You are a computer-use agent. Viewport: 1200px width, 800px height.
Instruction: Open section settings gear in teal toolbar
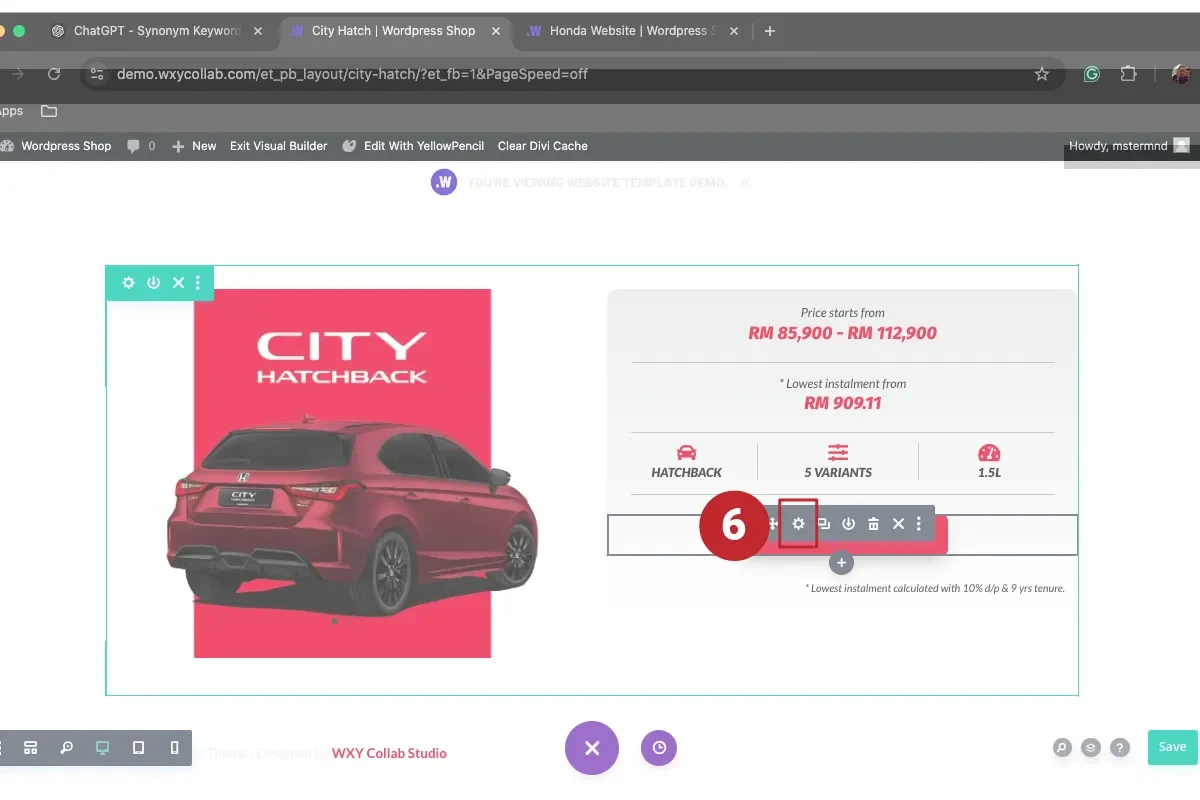point(128,282)
